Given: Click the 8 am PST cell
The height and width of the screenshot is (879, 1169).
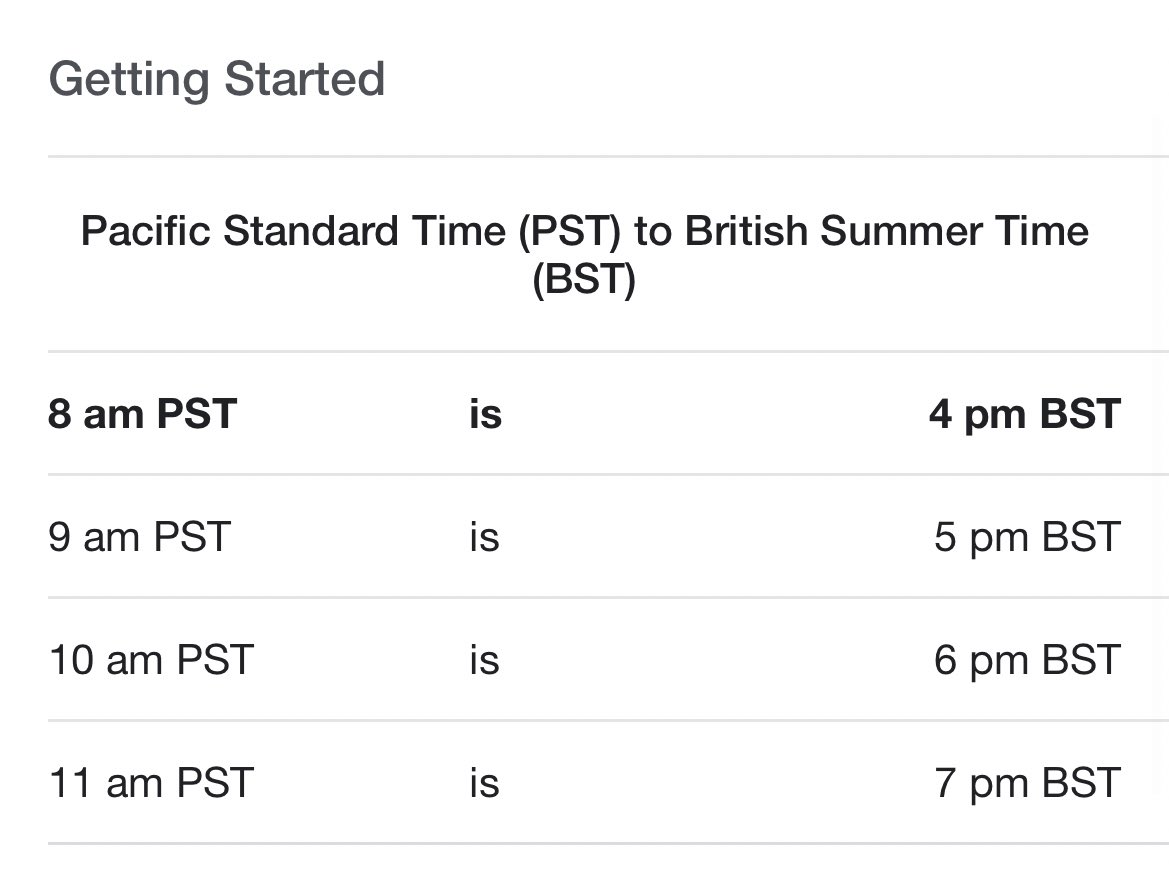Looking at the screenshot, I should click(142, 414).
